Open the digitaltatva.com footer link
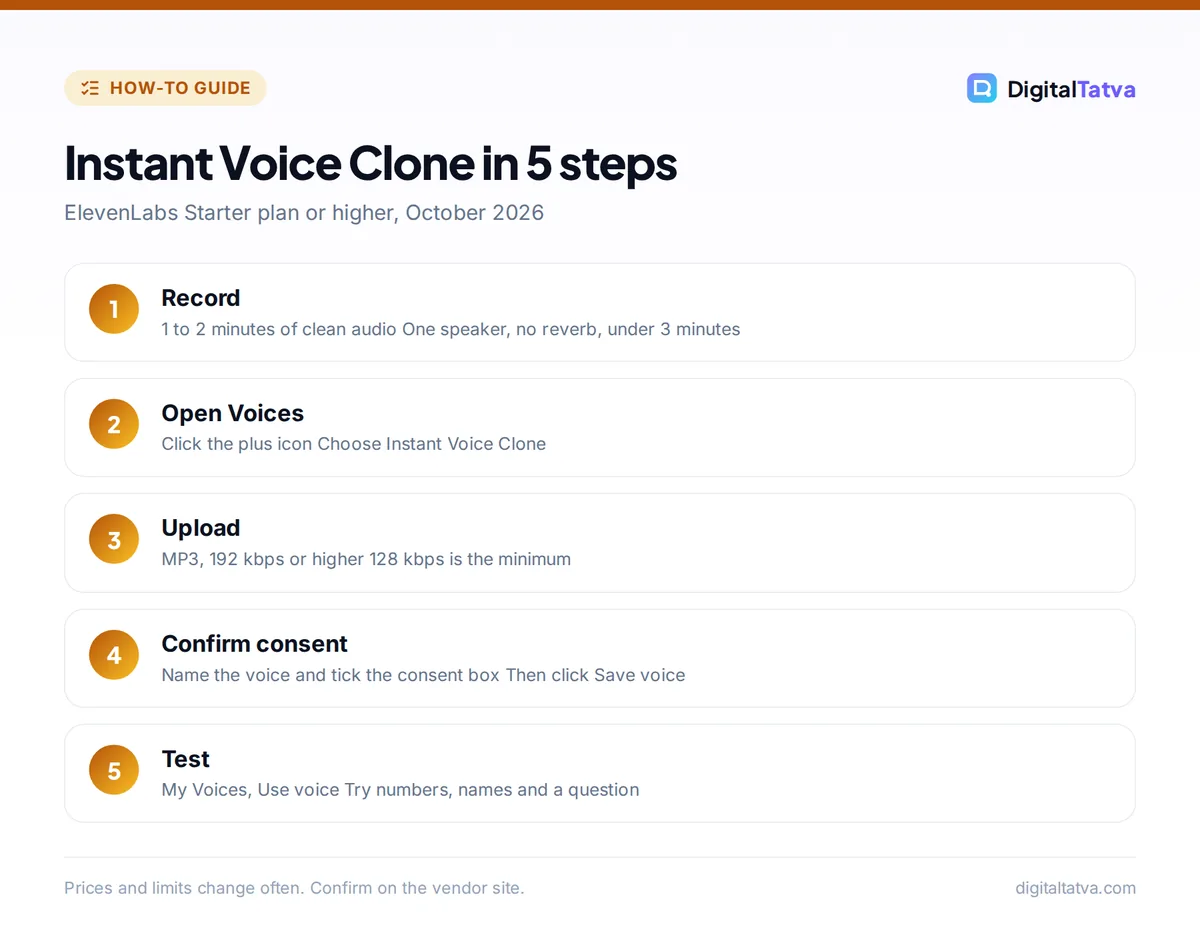The height and width of the screenshot is (947, 1200). pos(1075,888)
